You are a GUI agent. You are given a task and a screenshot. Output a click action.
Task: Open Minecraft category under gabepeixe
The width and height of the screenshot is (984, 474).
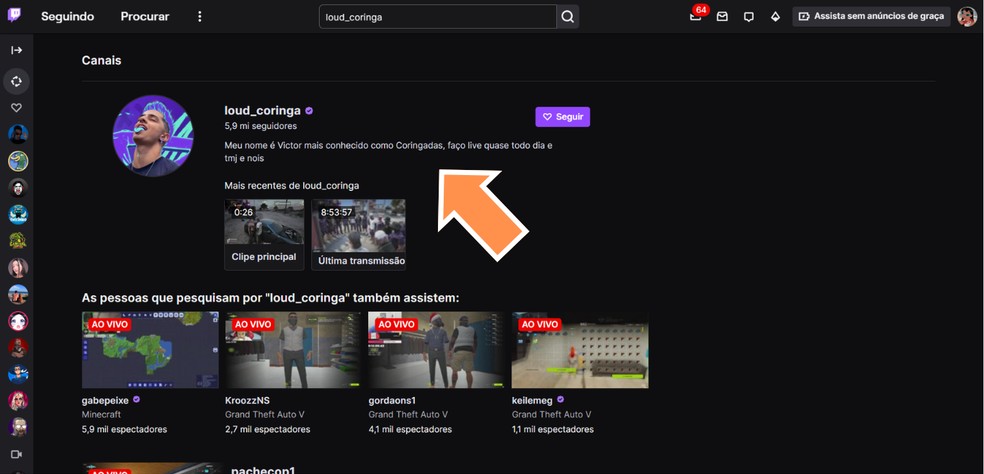pos(101,414)
